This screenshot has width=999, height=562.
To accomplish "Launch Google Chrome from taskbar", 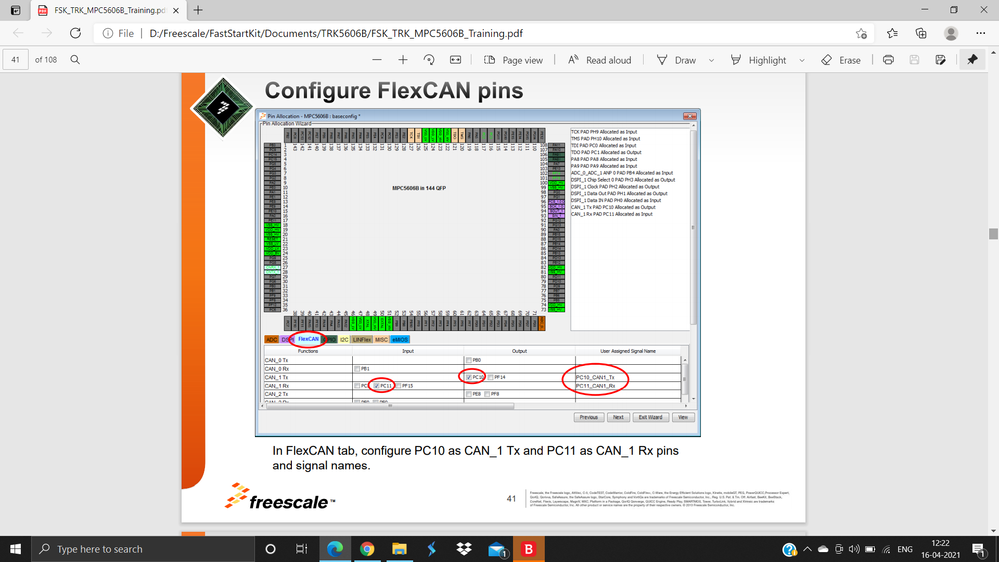I will point(367,549).
